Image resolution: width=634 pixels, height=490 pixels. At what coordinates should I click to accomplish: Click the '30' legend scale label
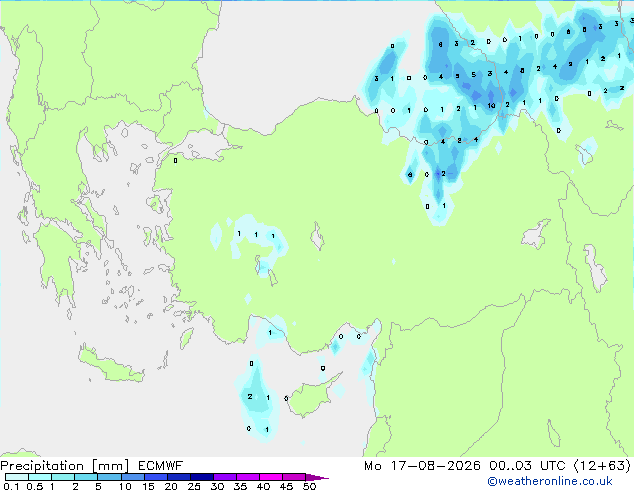point(217,486)
